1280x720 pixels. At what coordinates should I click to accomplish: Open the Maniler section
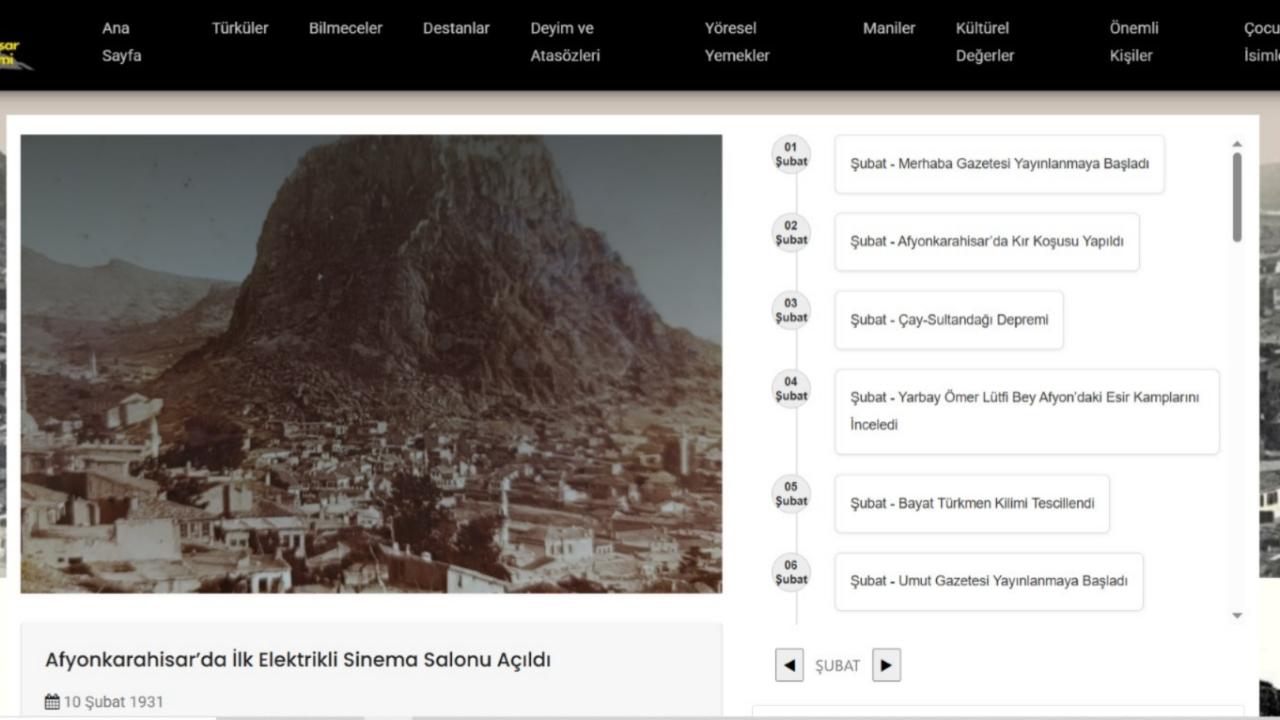[889, 28]
